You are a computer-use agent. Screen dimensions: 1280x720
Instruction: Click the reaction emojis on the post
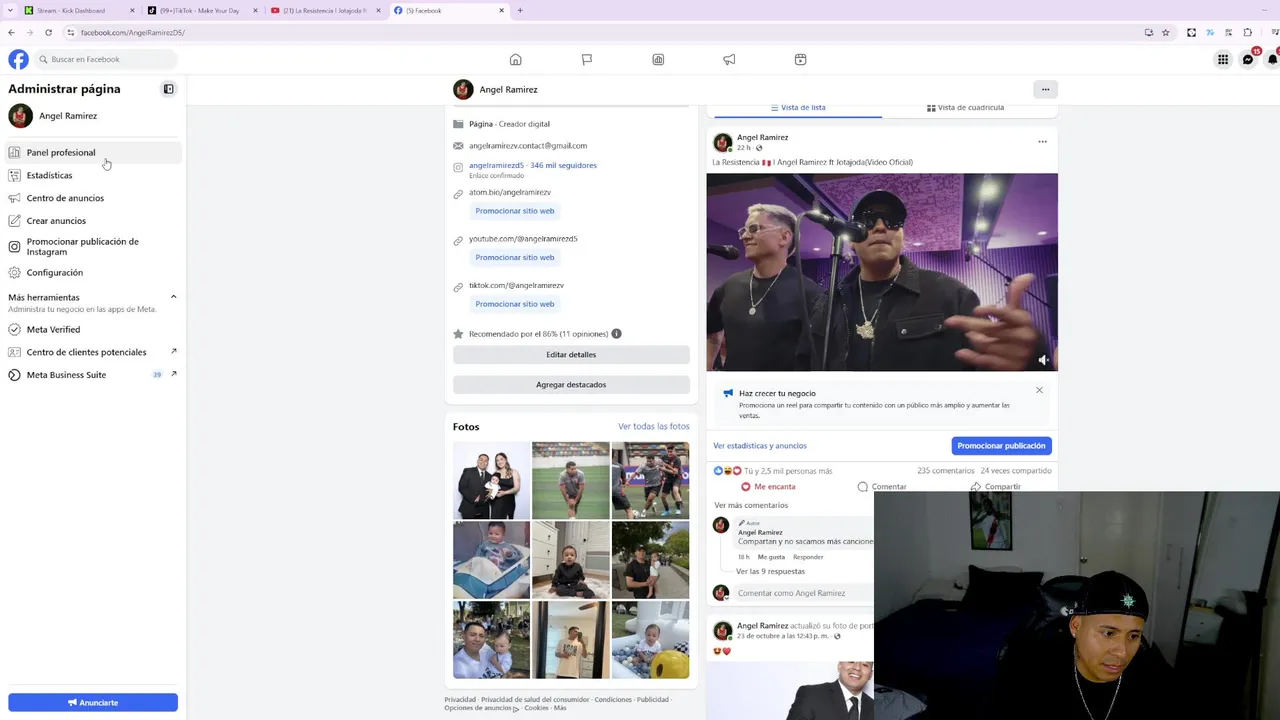click(x=727, y=471)
